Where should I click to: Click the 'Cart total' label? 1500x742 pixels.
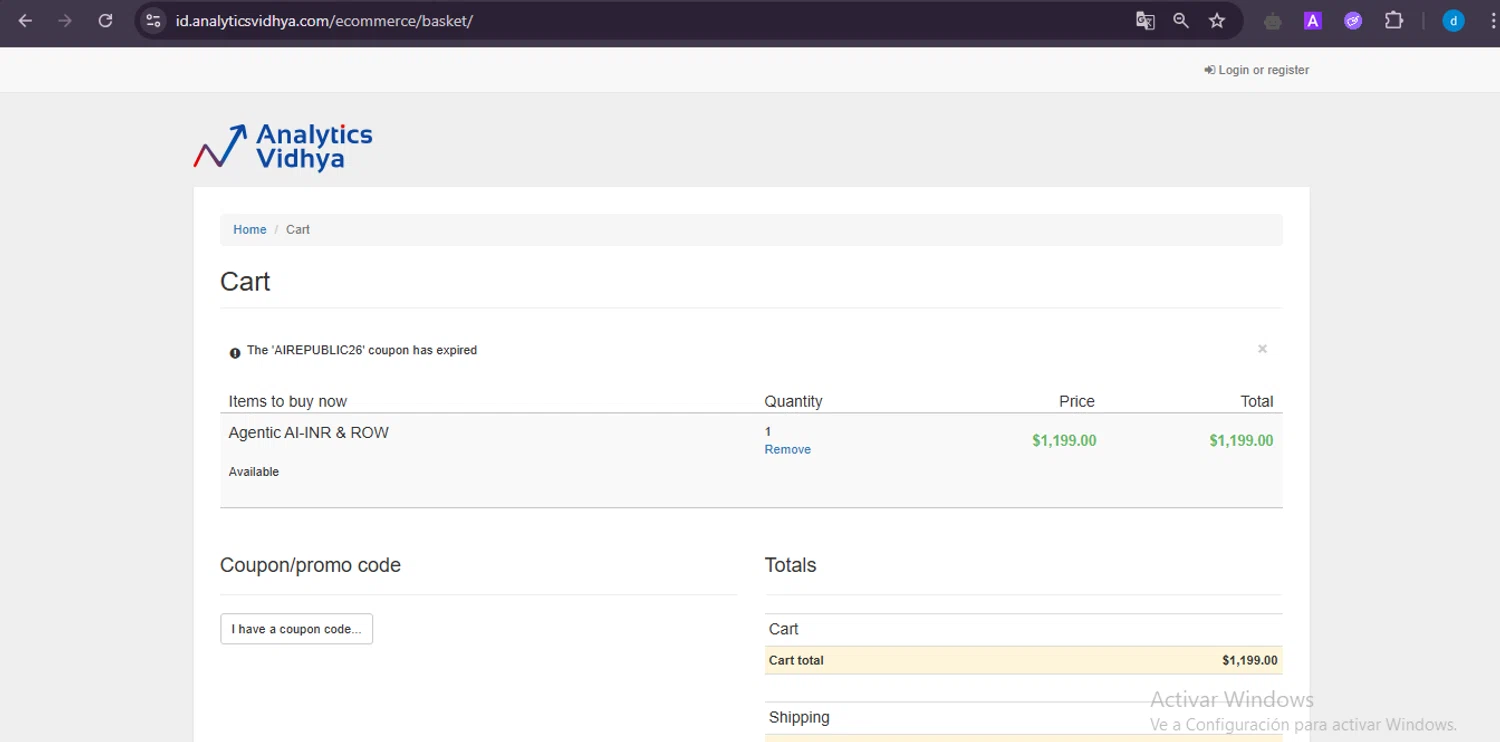pos(796,661)
